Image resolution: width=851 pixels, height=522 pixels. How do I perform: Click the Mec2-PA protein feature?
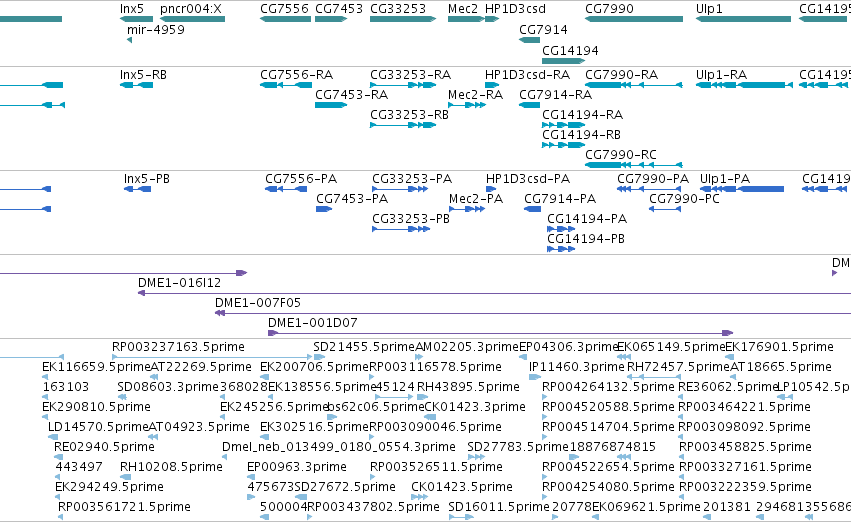[x=467, y=209]
